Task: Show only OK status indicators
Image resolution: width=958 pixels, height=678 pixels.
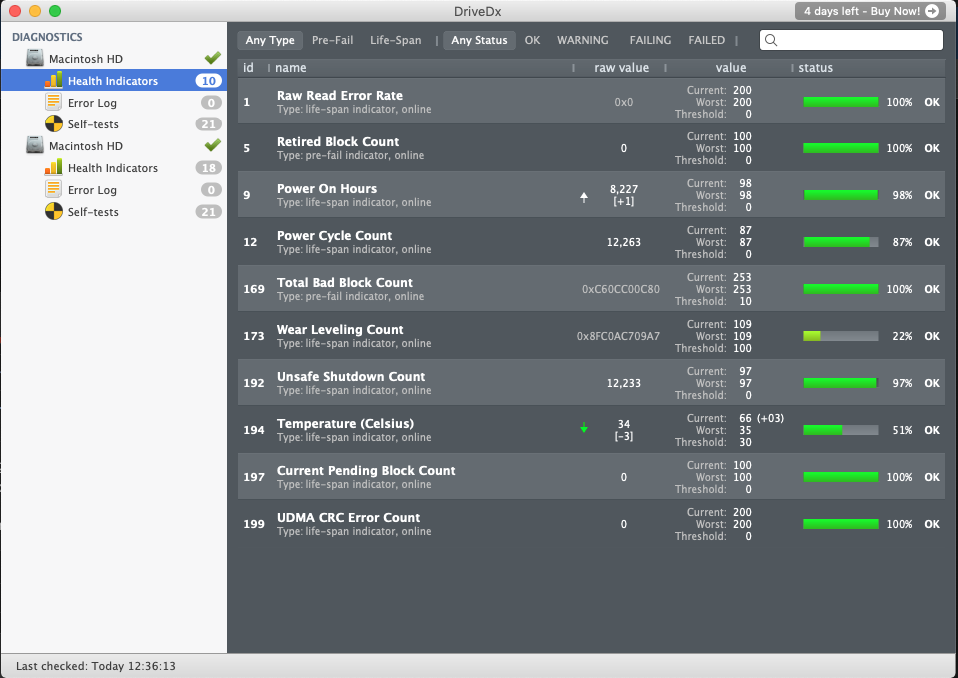Action: click(x=532, y=40)
